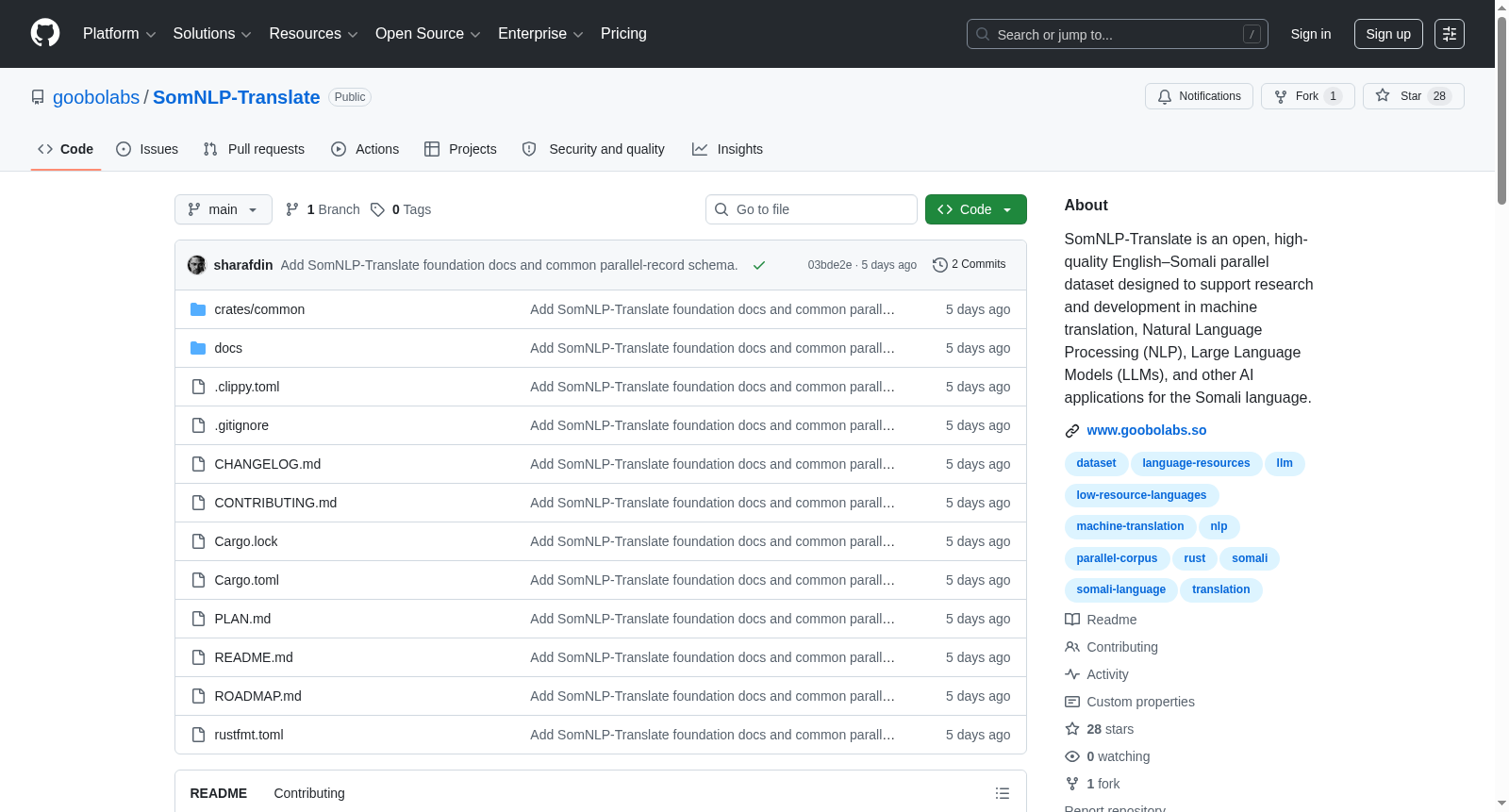This screenshot has width=1509, height=812.
Task: Open the main branch selector dropdown
Action: coord(224,209)
